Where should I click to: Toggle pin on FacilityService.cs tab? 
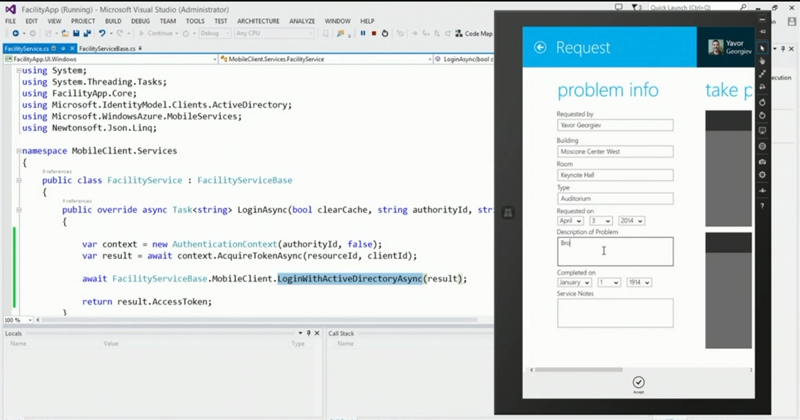pos(63,48)
